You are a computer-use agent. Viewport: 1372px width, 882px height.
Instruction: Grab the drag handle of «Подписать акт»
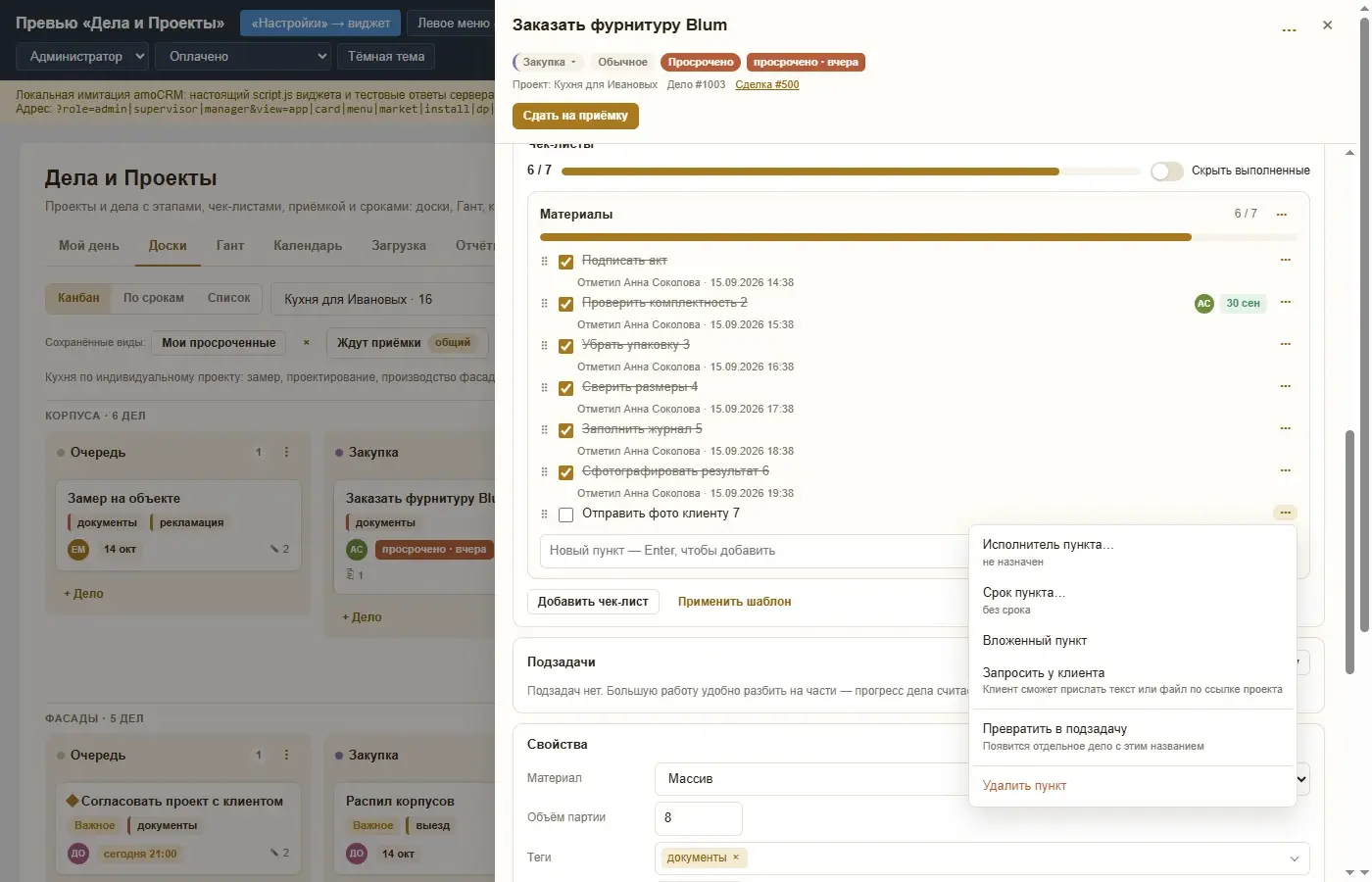click(x=545, y=261)
